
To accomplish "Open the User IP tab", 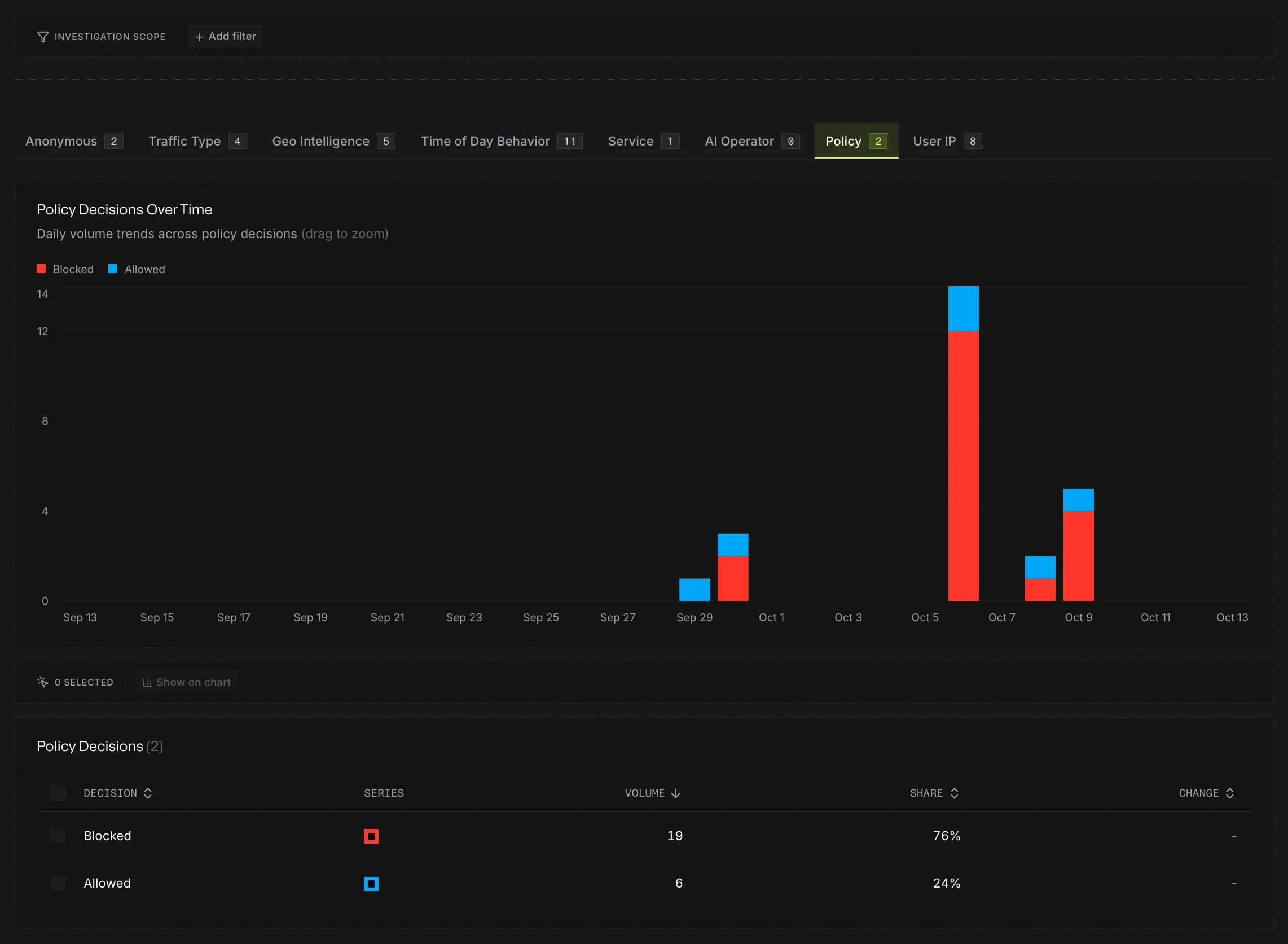I will click(x=947, y=141).
